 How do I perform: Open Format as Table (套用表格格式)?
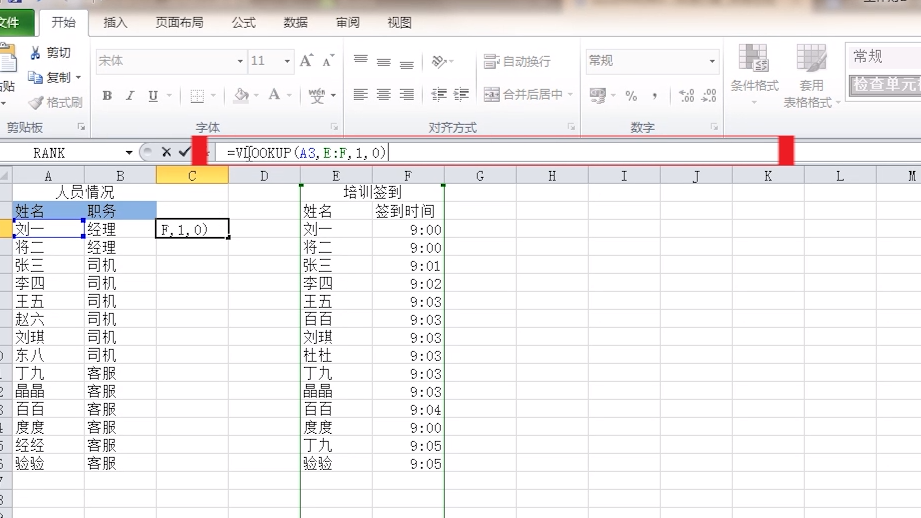[811, 76]
